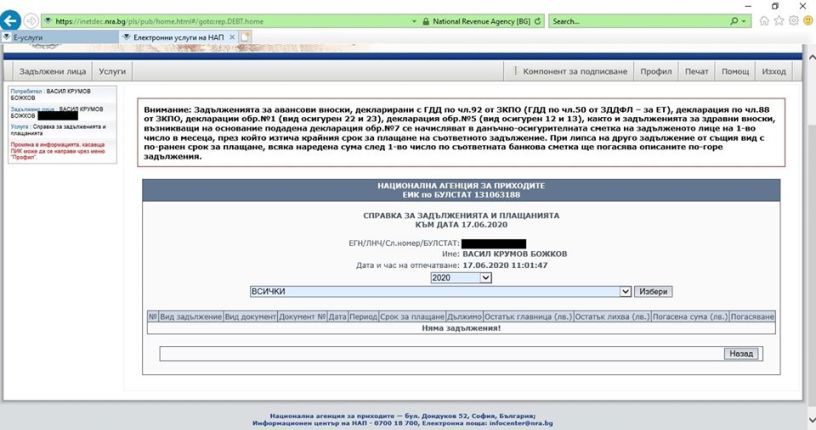This screenshot has width=816, height=430.
Task: Click the Изход logout link
Action: click(x=773, y=72)
